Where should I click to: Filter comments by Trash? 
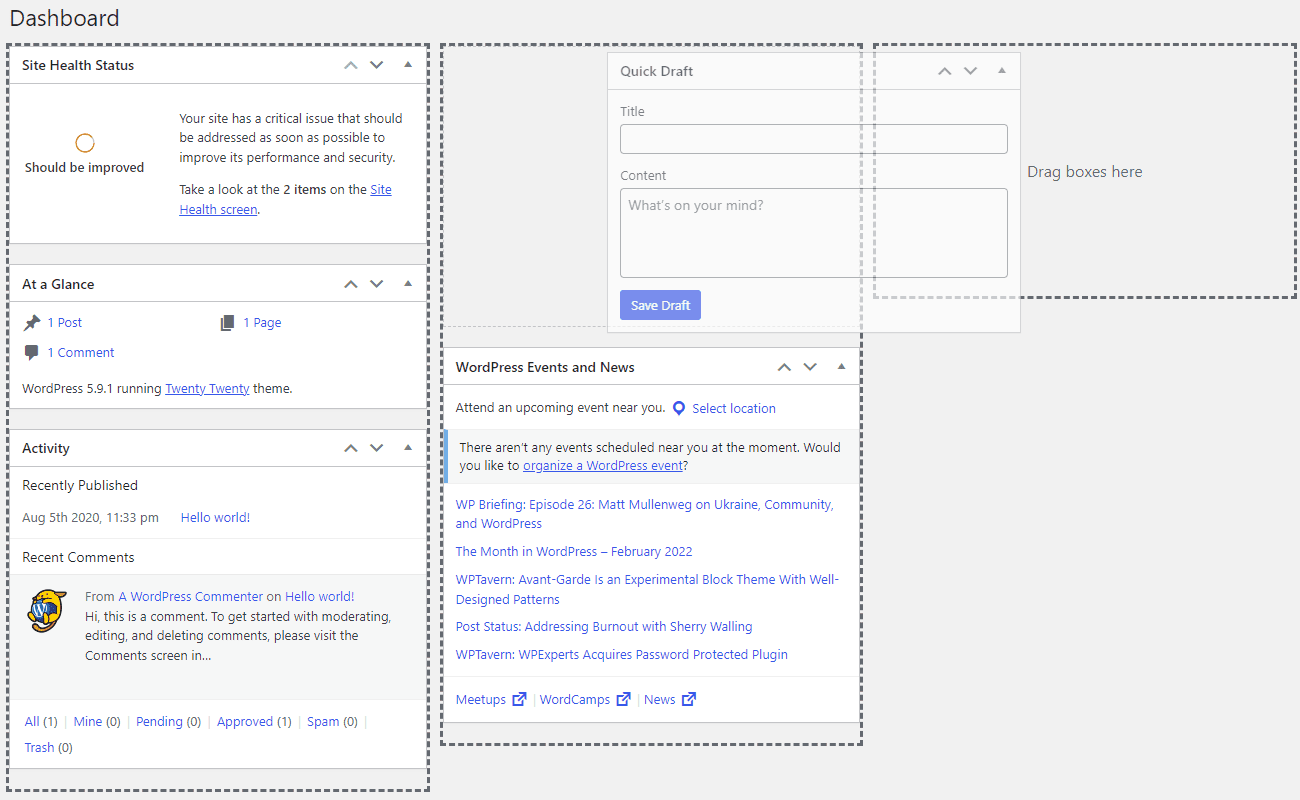(40, 748)
